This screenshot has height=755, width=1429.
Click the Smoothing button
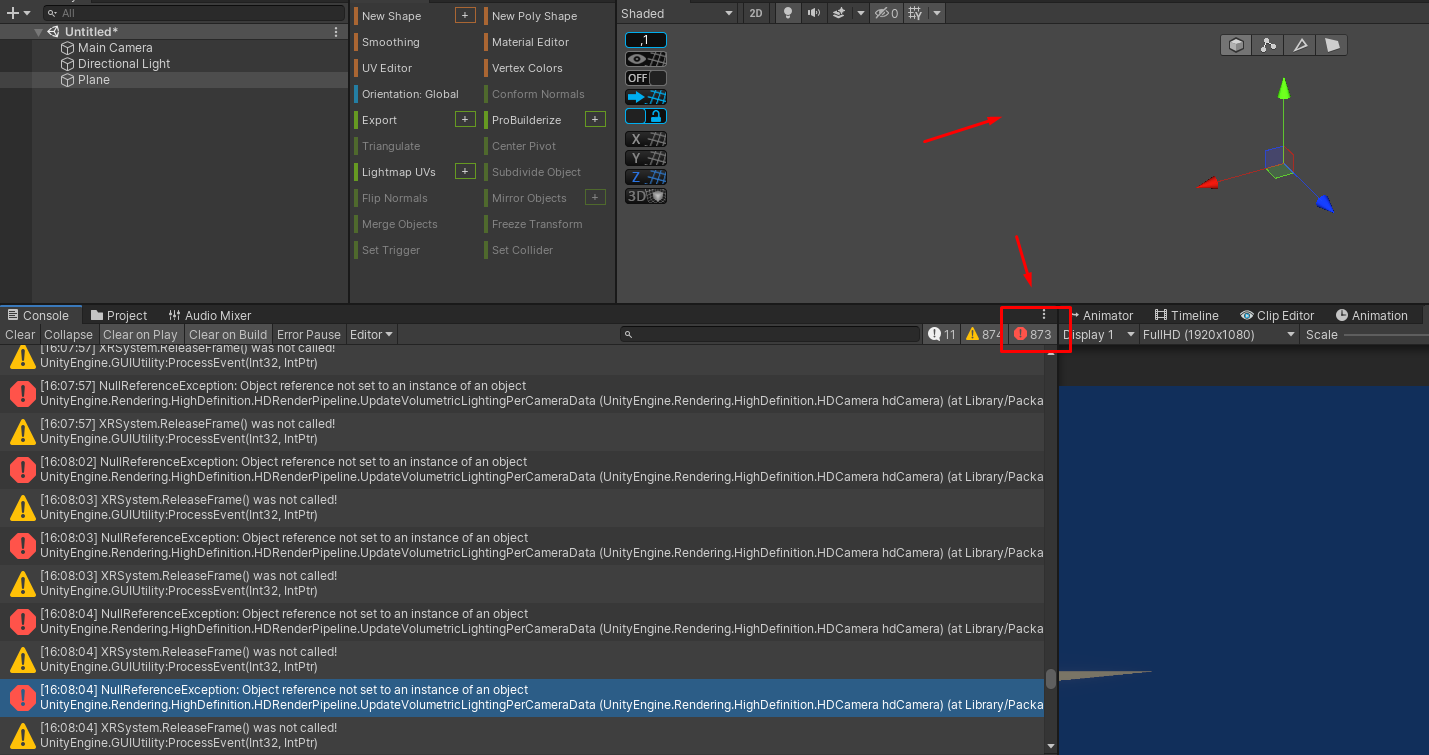(x=414, y=41)
